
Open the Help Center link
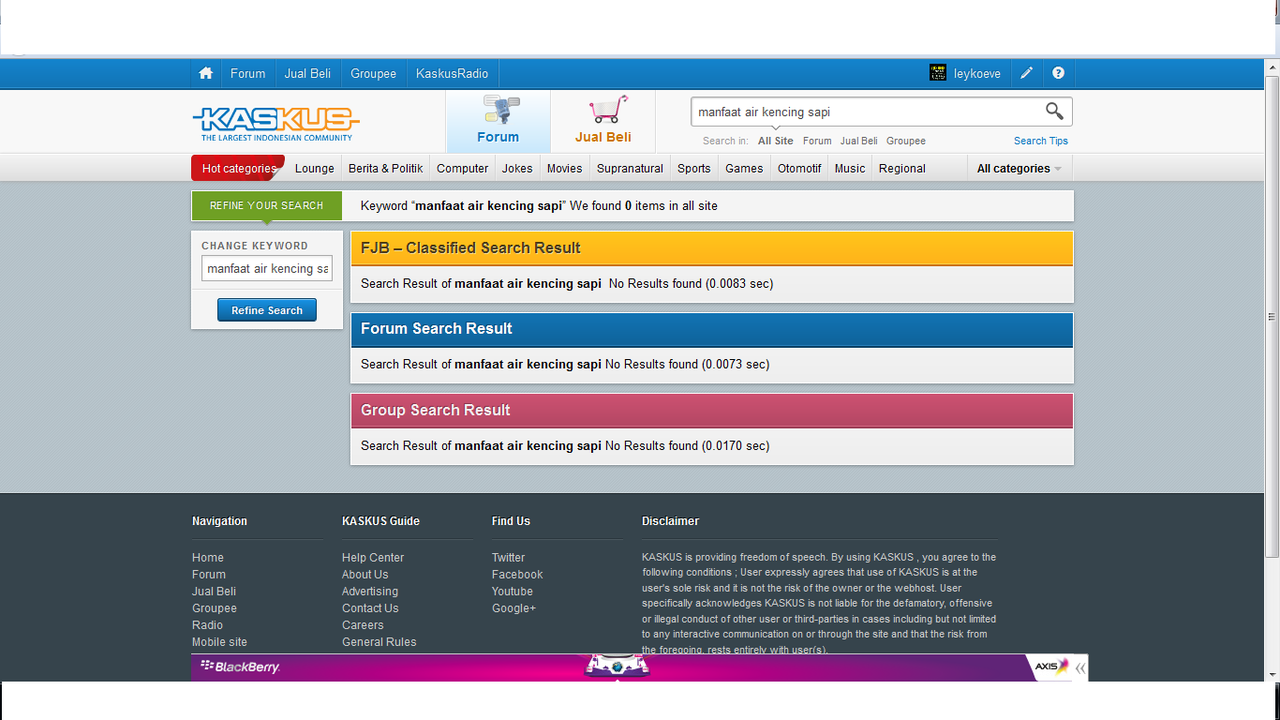click(x=373, y=558)
